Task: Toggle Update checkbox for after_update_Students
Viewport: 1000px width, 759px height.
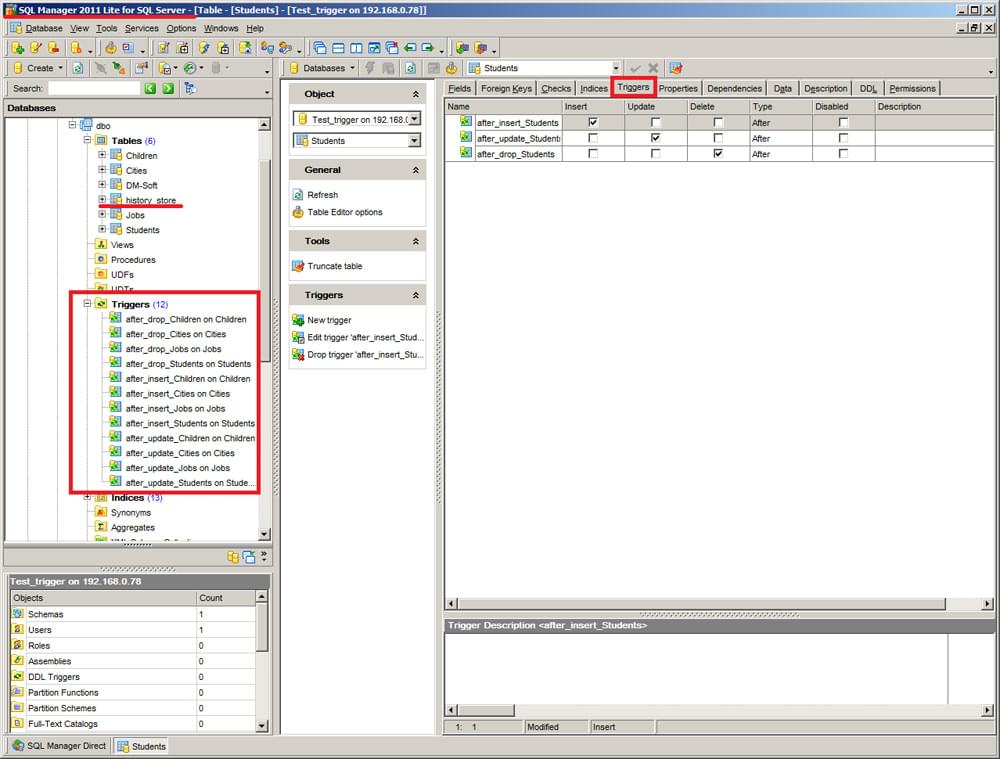Action: [x=656, y=138]
